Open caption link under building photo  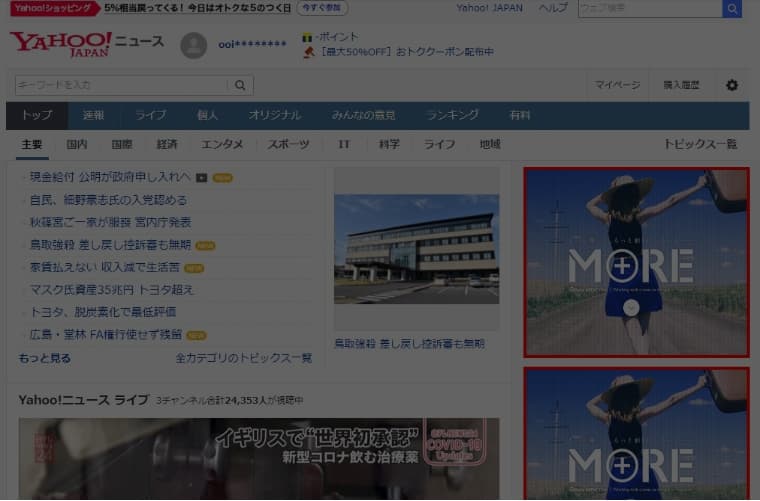[x=410, y=344]
